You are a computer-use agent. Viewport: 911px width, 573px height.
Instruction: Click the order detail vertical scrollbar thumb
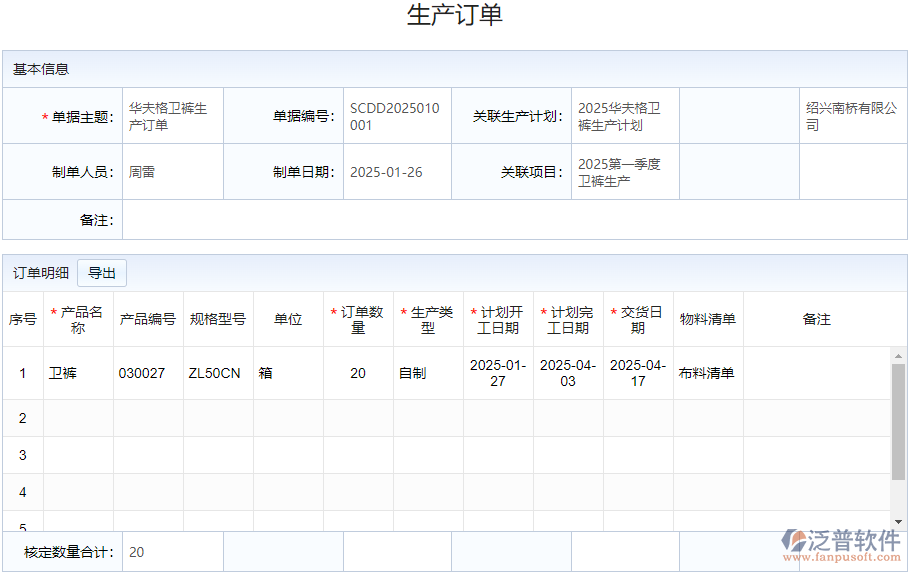898,422
